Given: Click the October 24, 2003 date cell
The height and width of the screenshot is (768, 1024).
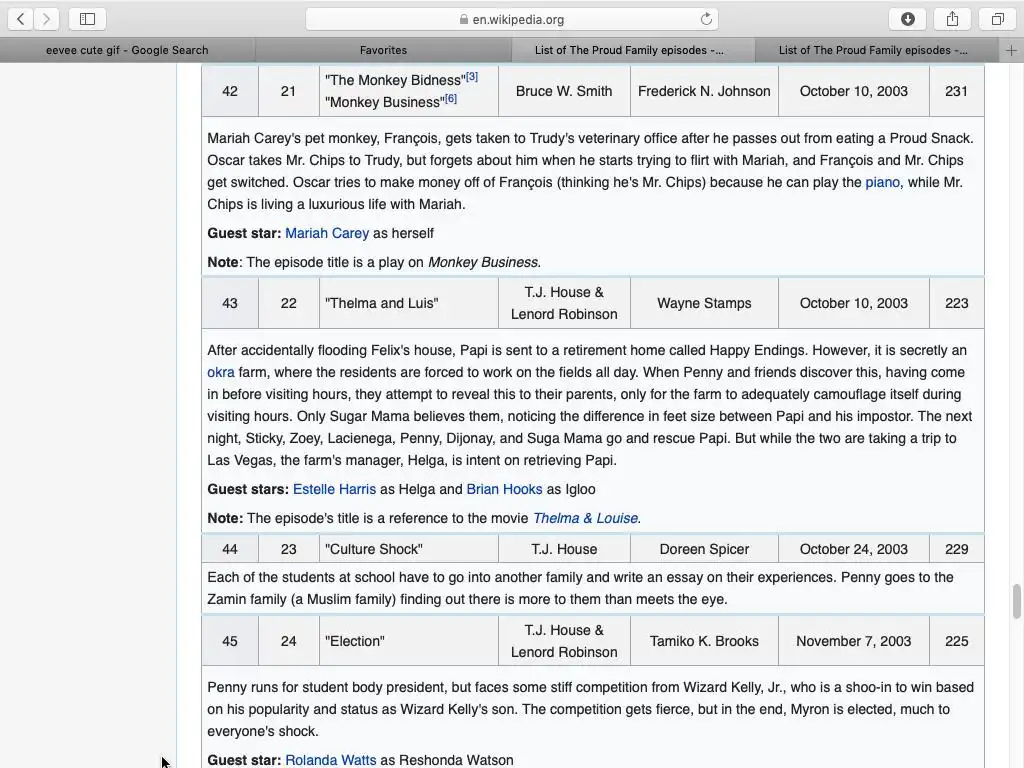Looking at the screenshot, I should (x=854, y=549).
